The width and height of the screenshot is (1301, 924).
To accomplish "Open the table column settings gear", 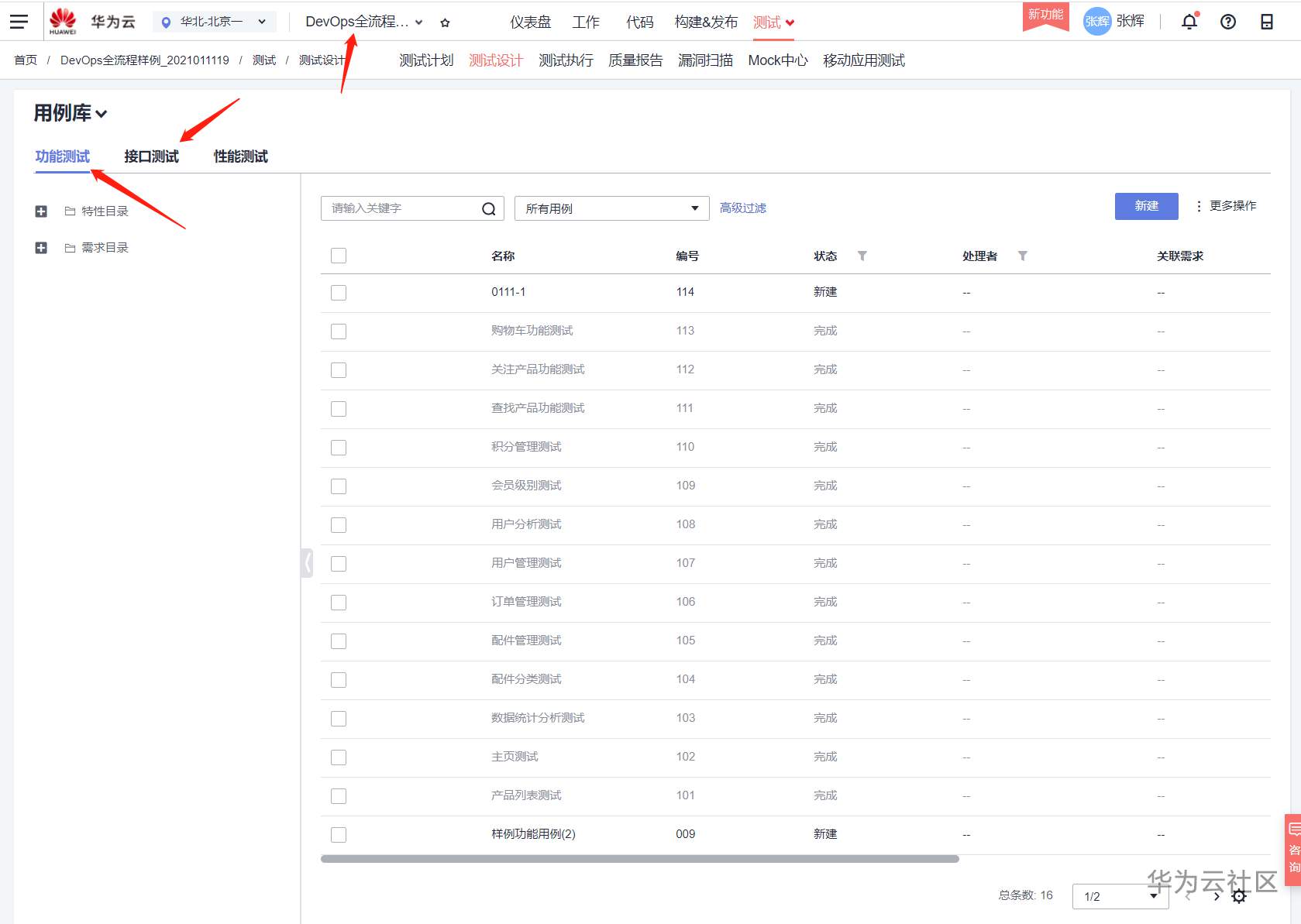I will click(x=1239, y=896).
